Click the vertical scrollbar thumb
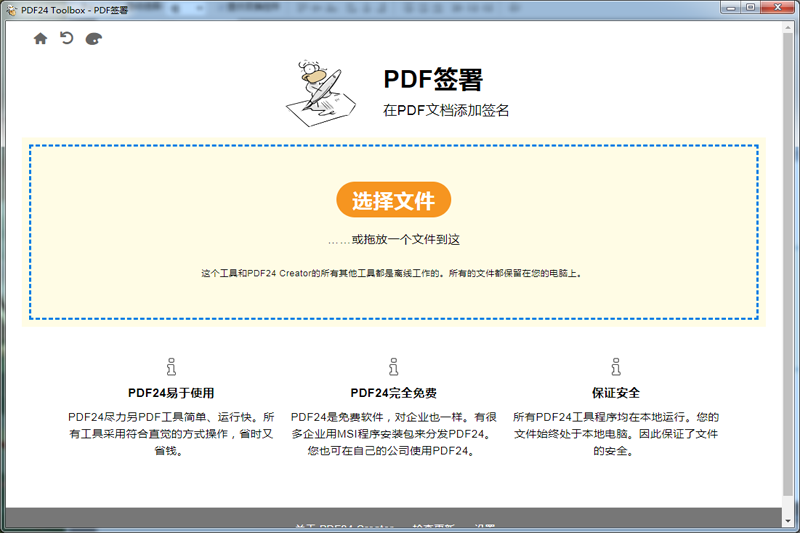Image resolution: width=800 pixels, height=533 pixels. click(788, 264)
